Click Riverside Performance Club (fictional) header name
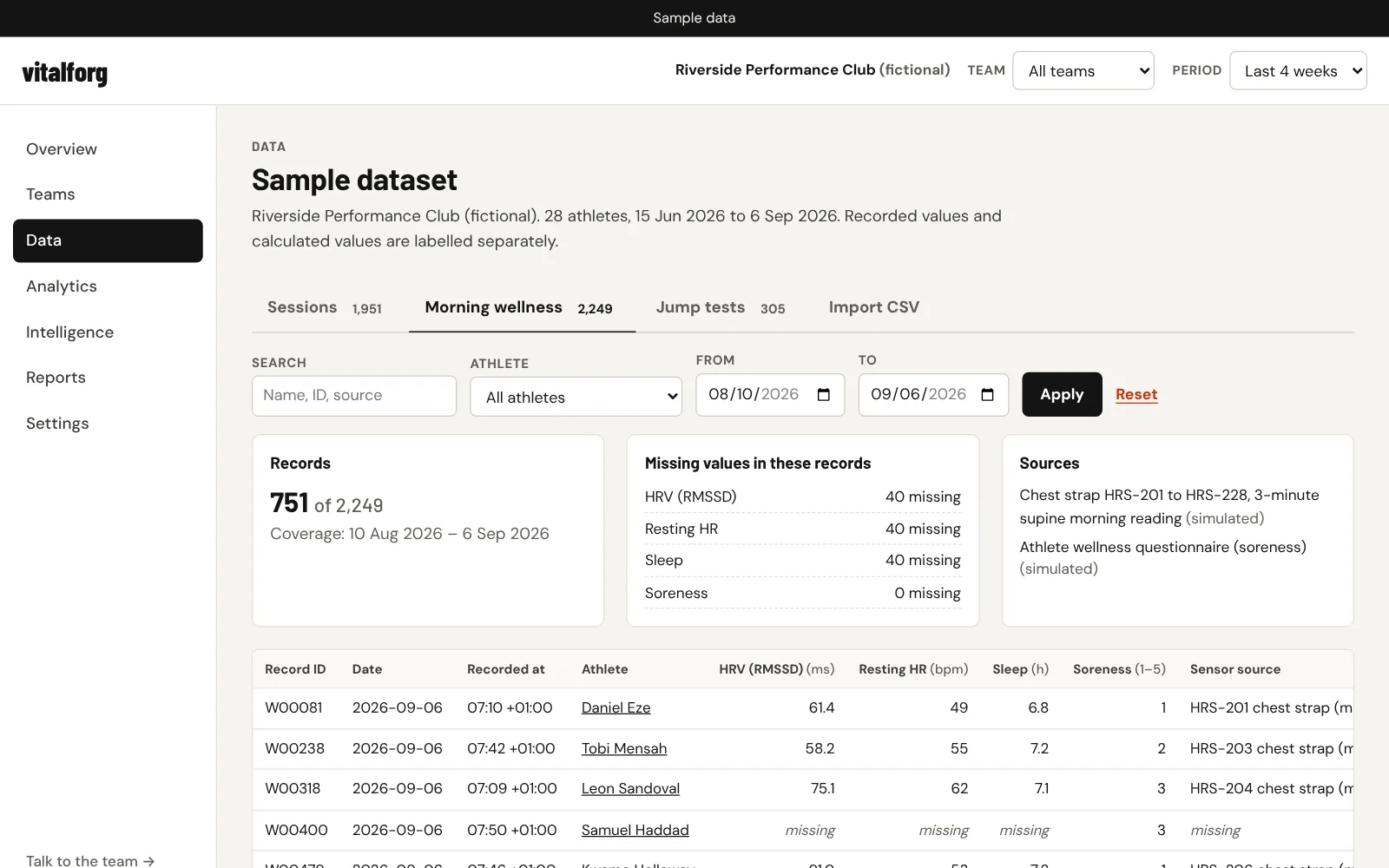Image resolution: width=1389 pixels, height=868 pixels. pos(813,69)
